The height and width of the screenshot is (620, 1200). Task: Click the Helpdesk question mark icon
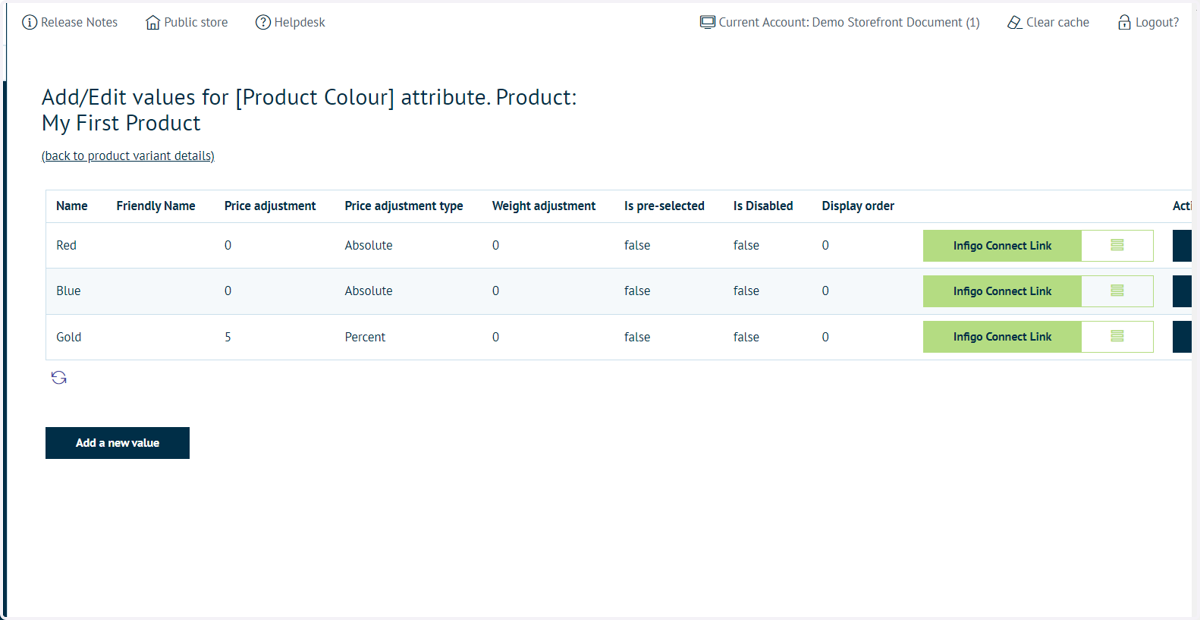[263, 22]
